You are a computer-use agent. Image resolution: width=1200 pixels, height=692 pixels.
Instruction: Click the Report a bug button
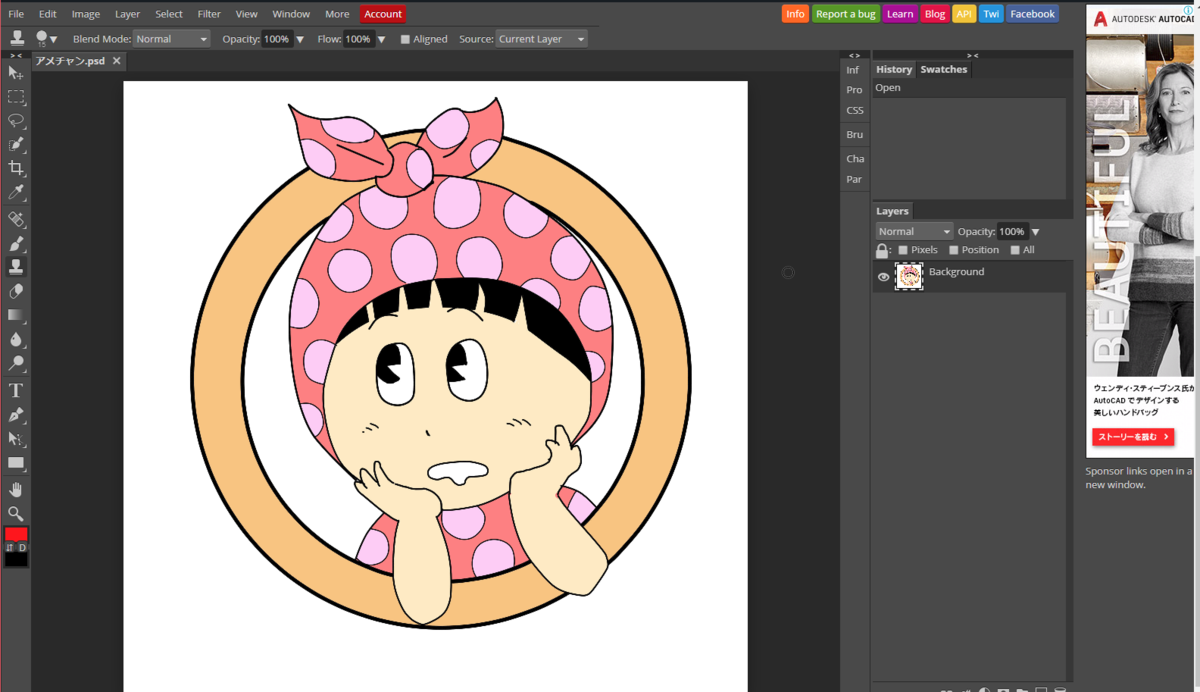coord(845,14)
